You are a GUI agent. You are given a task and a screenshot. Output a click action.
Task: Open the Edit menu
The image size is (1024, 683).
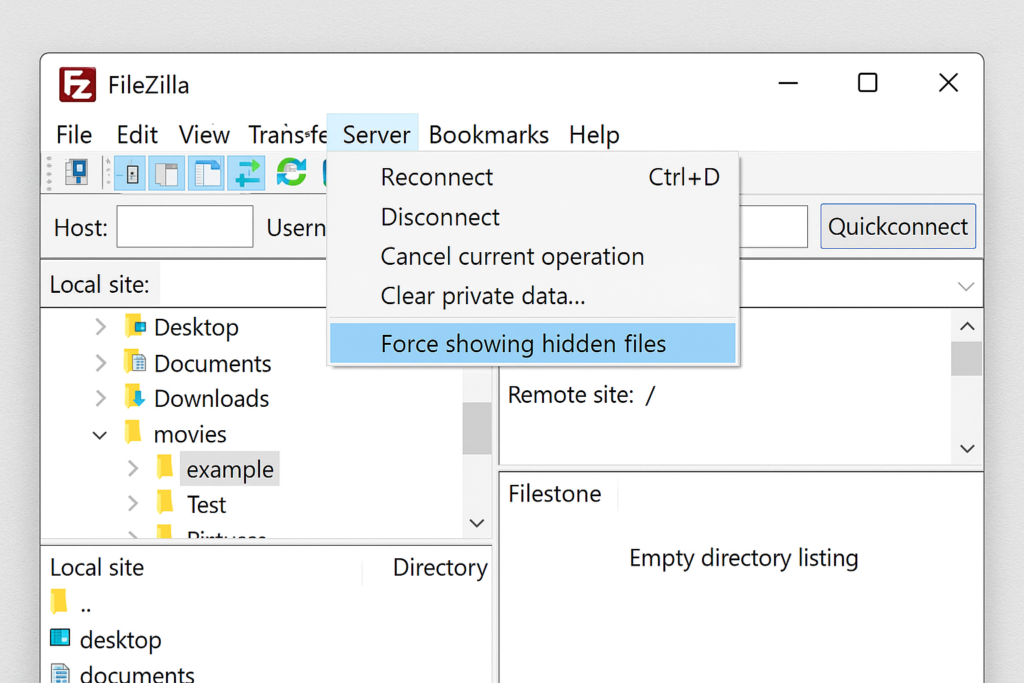[136, 135]
